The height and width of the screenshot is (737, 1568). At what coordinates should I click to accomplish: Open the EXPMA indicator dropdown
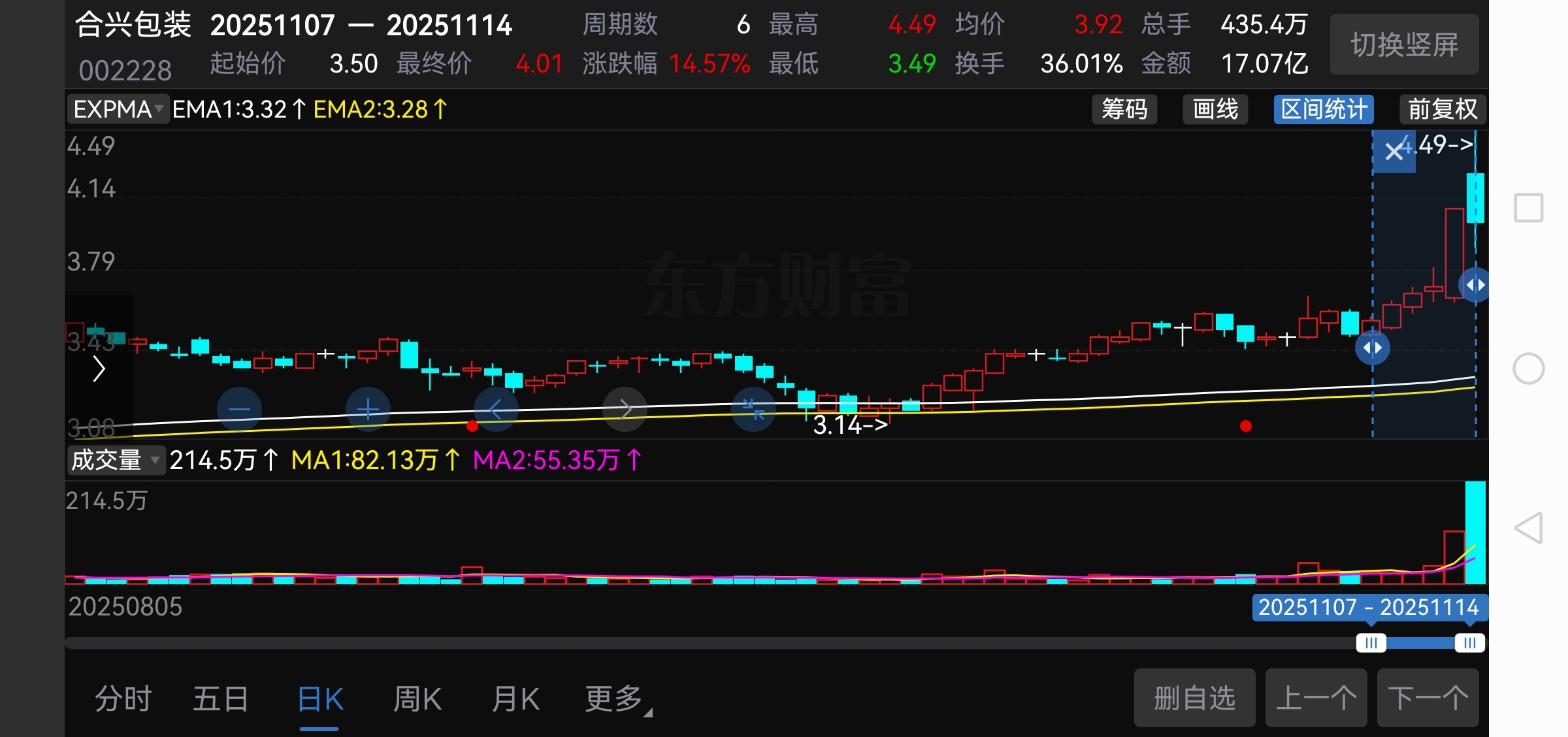[118, 109]
